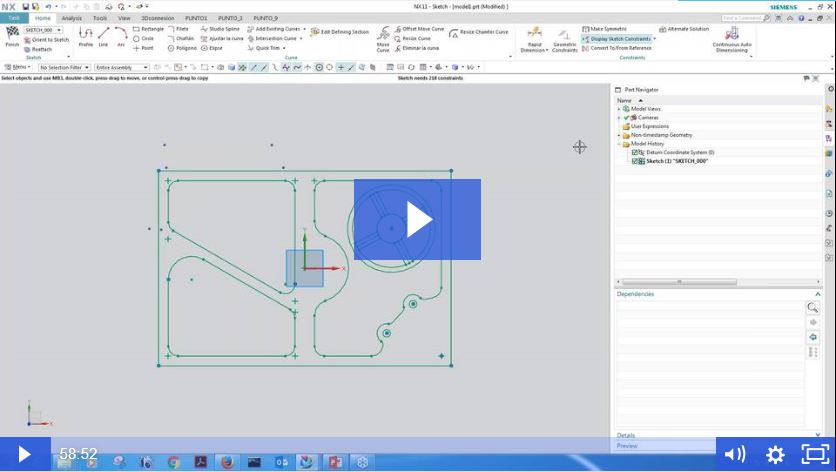The image size is (836, 472).
Task: Collapse the Dependencies panel
Action: click(817, 294)
